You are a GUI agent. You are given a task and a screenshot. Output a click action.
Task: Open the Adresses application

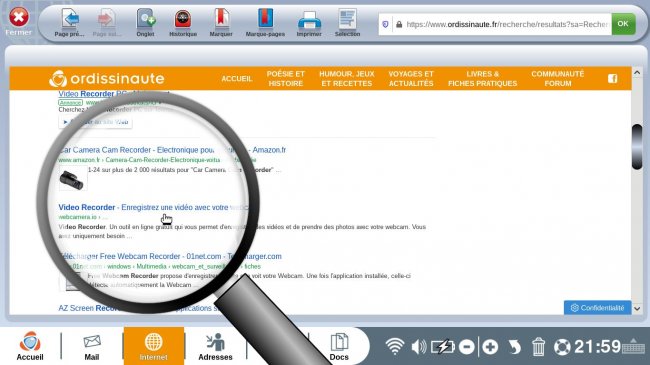(x=215, y=347)
